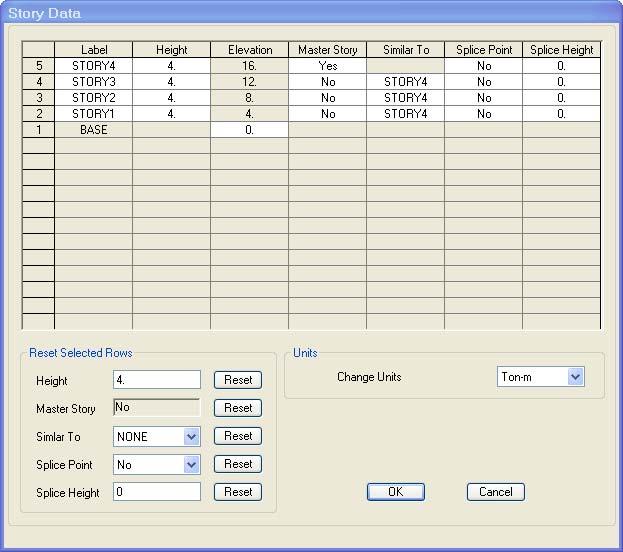This screenshot has width=623, height=552.
Task: Select row header number 2
Action: (39, 114)
